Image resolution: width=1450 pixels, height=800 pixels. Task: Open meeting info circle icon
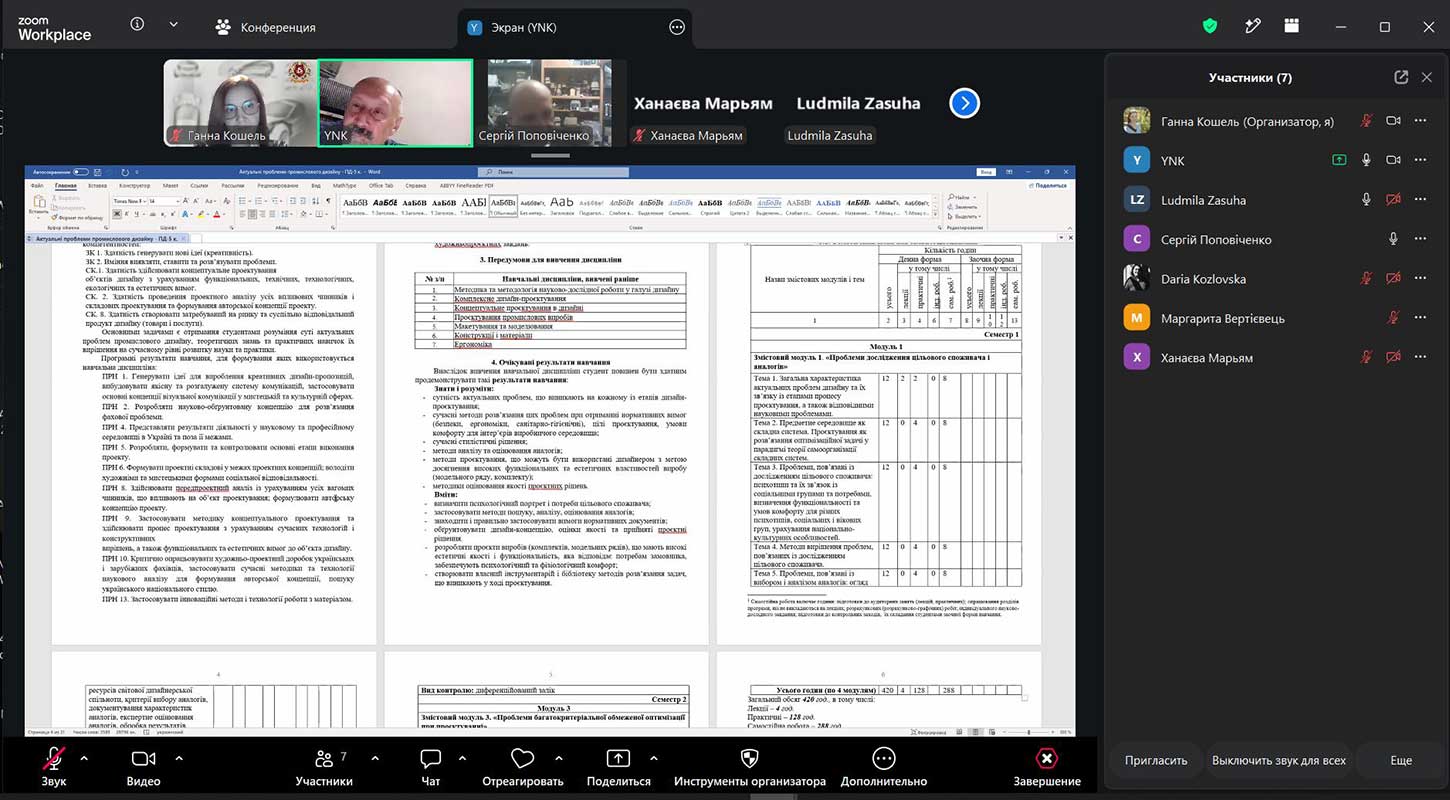[137, 24]
